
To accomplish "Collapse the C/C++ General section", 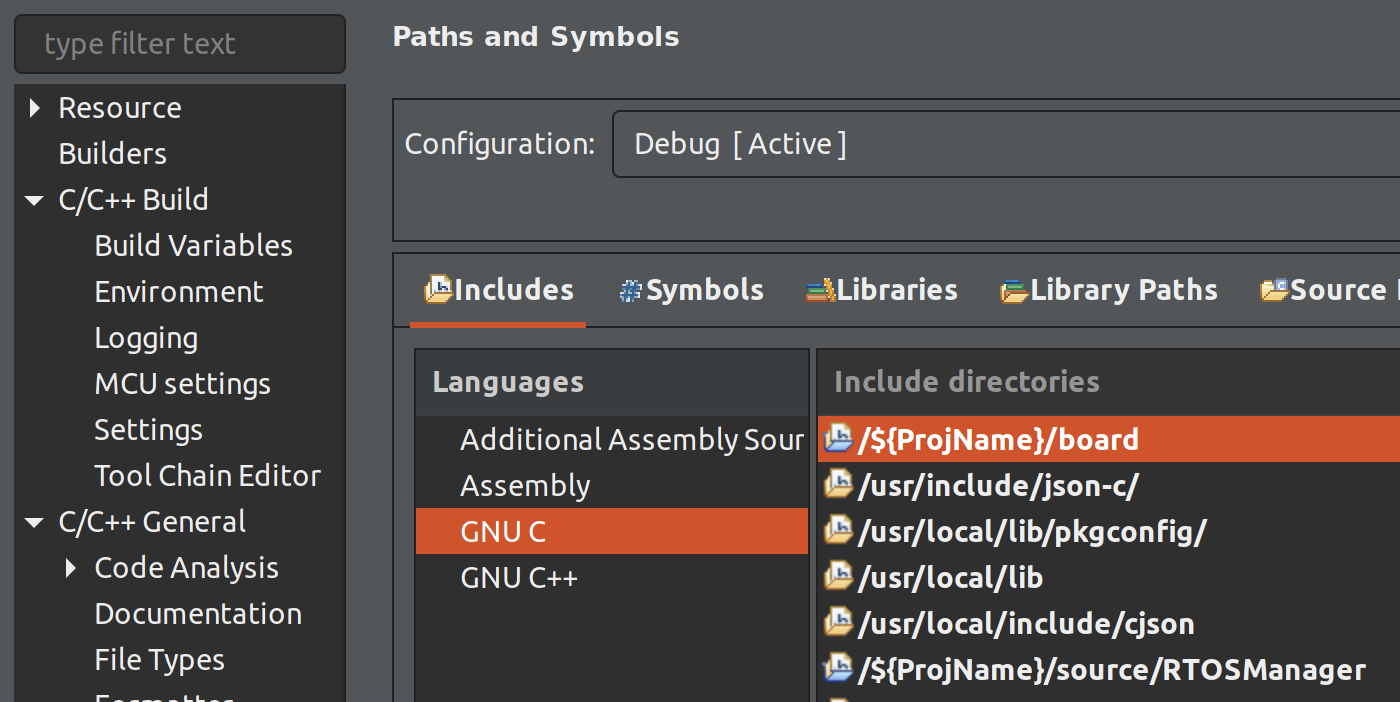I will tap(36, 522).
